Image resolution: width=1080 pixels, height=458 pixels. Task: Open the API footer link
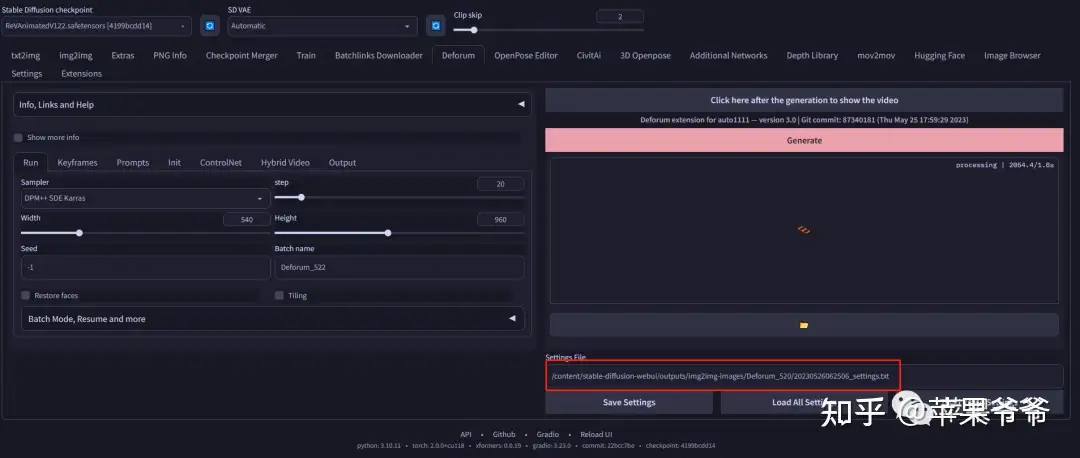coord(466,435)
